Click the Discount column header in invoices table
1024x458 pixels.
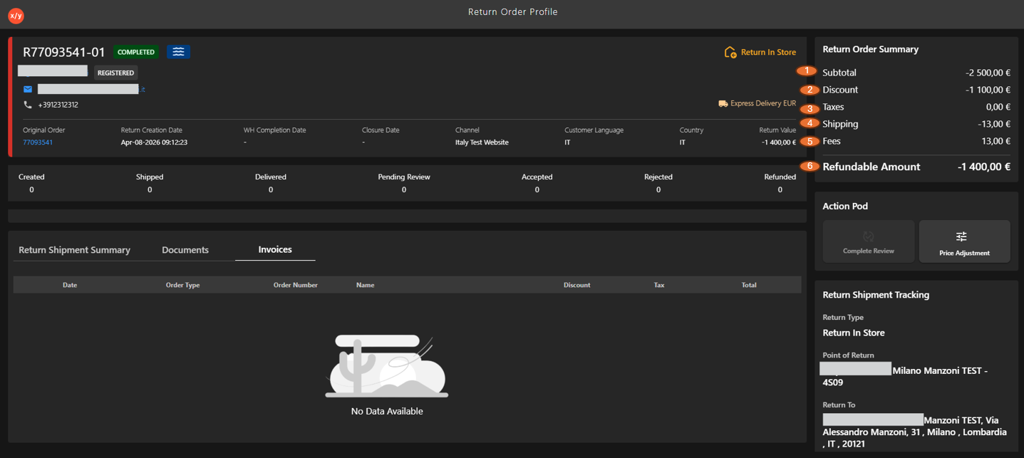click(x=577, y=285)
